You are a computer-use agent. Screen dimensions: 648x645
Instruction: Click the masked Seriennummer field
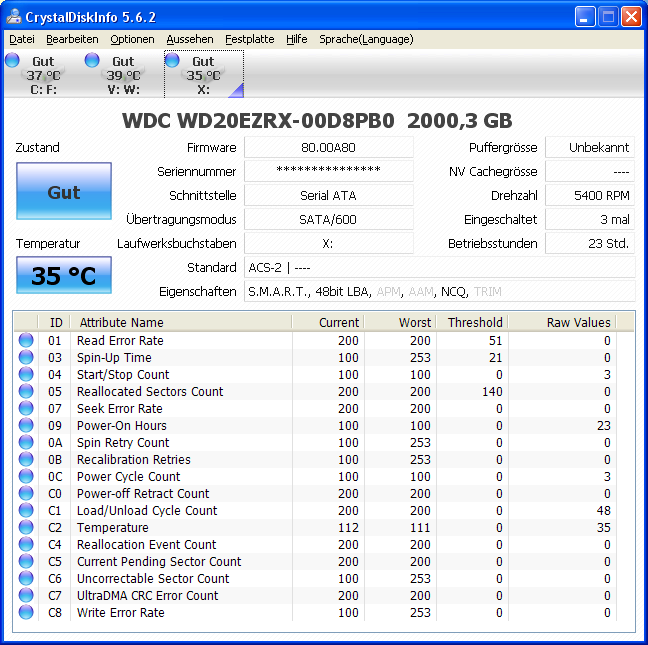click(329, 171)
